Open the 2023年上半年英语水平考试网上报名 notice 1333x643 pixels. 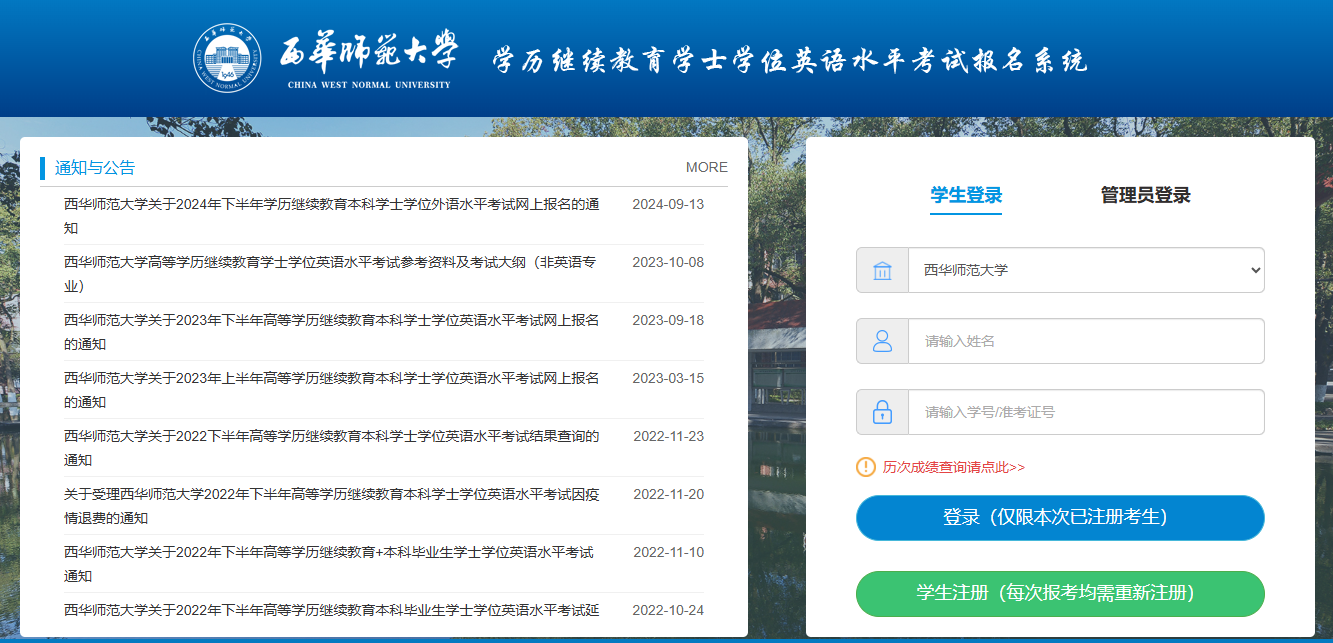pos(332,390)
